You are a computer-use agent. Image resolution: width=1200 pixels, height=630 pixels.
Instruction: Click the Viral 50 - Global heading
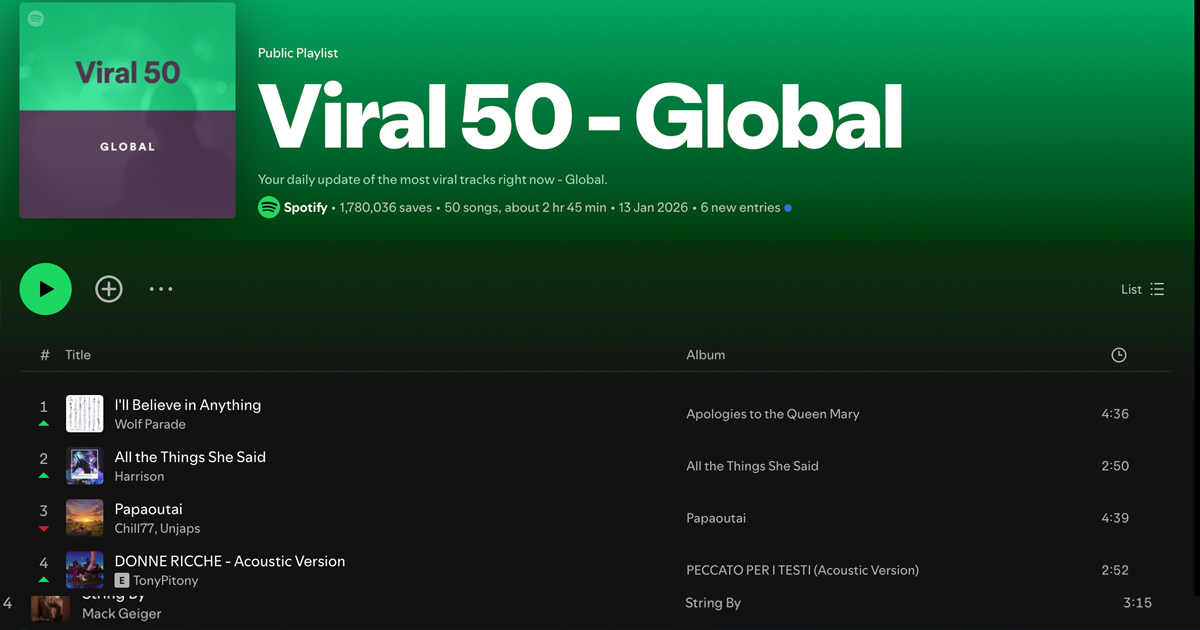point(580,115)
